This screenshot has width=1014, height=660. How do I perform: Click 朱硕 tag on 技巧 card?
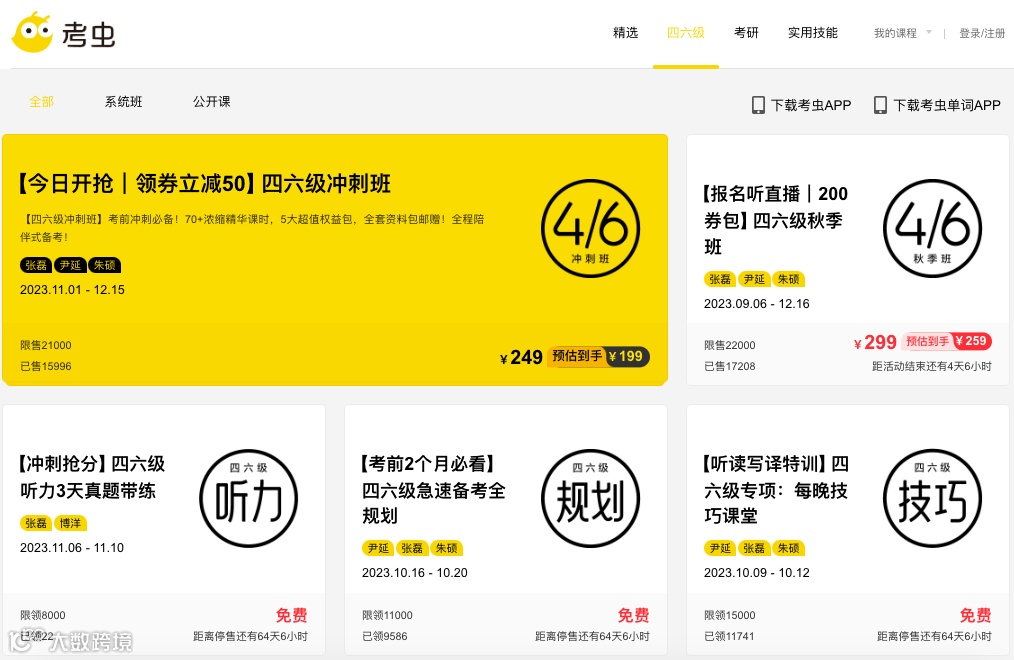(x=788, y=548)
